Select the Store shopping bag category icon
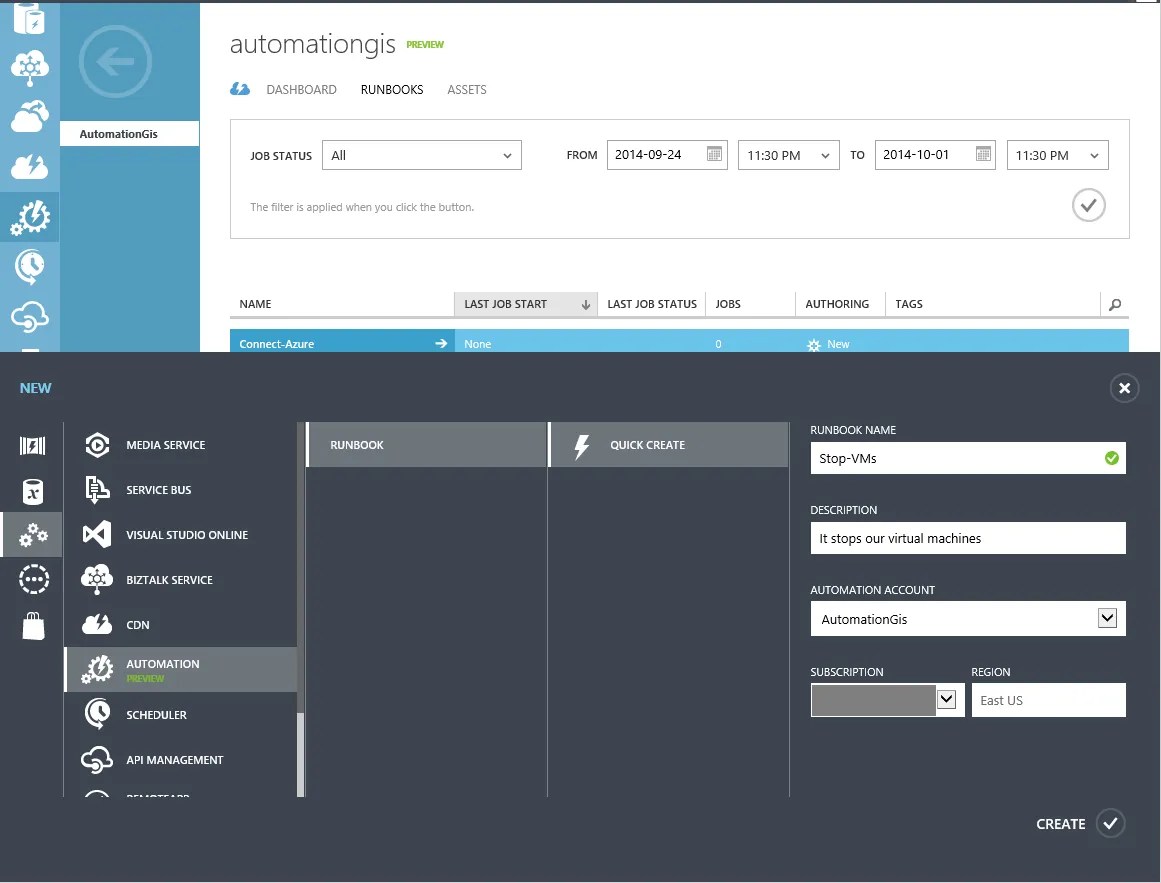The image size is (1161, 883). [x=33, y=625]
